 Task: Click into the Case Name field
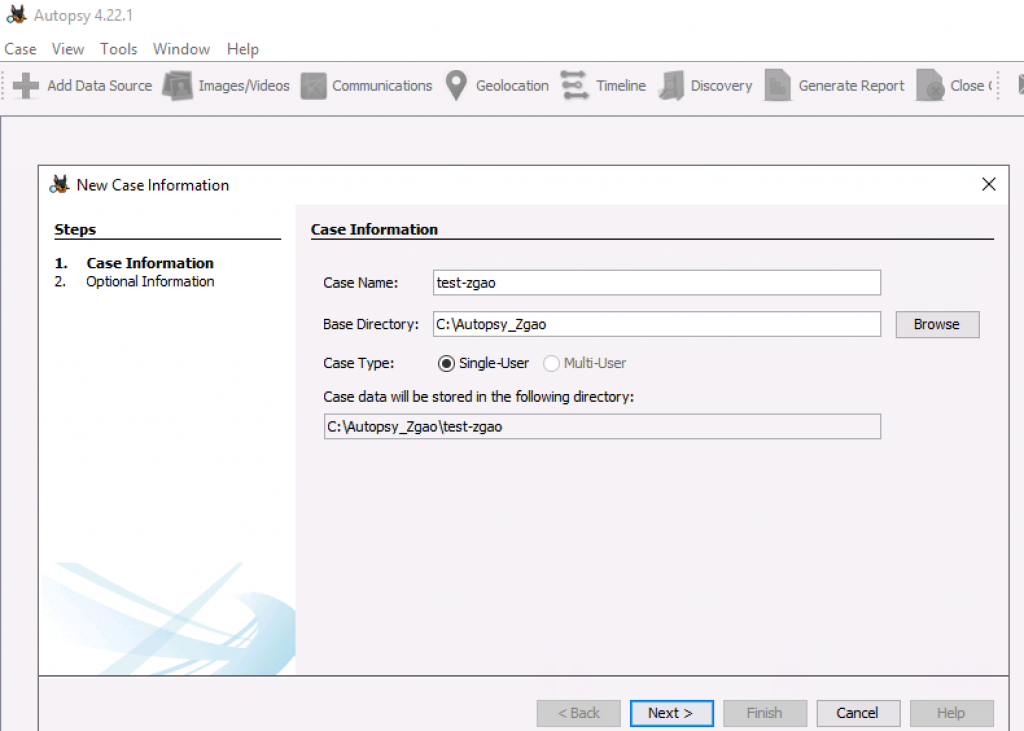pyautogui.click(x=656, y=283)
